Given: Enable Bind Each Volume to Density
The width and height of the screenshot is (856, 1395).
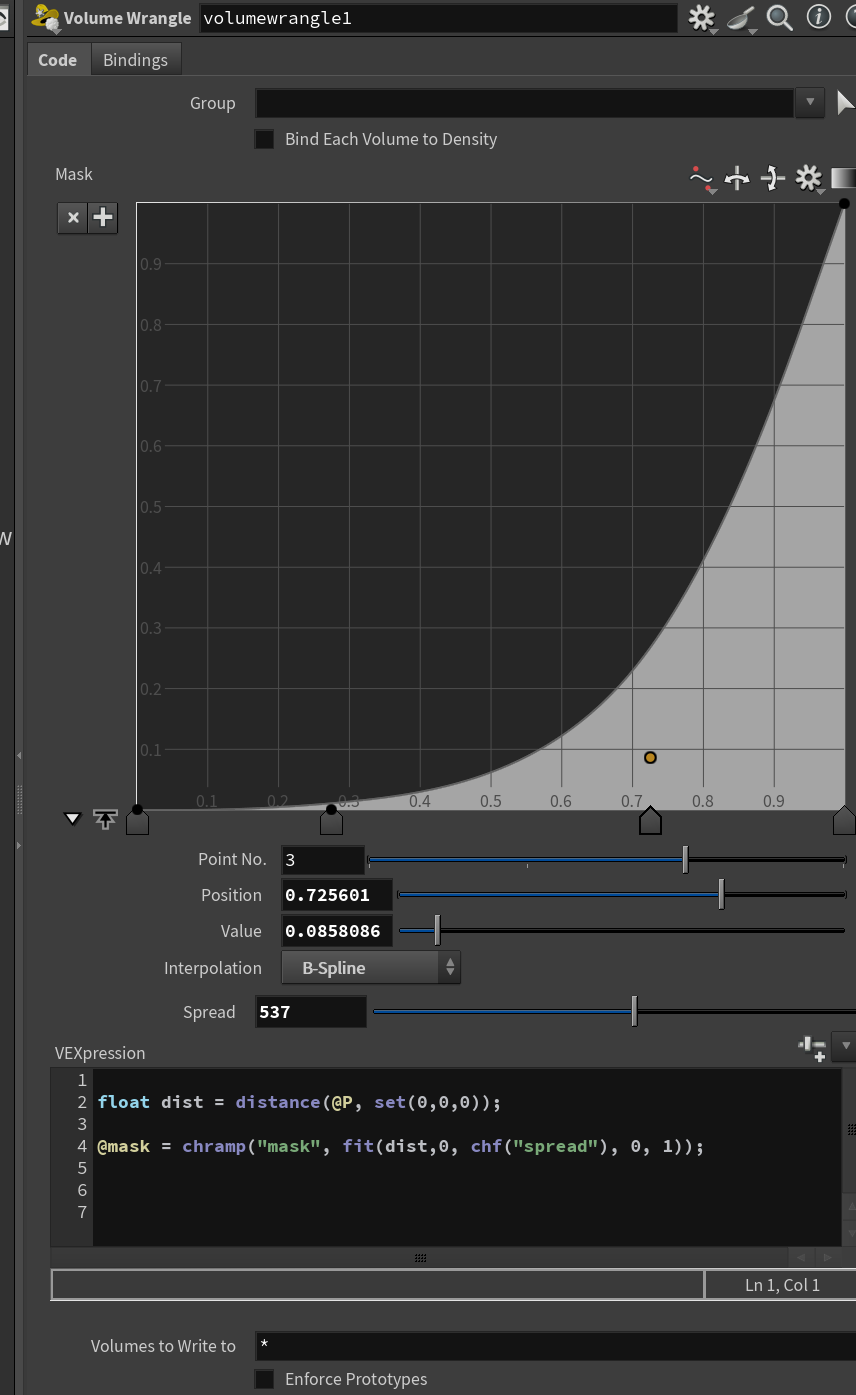Looking at the screenshot, I should tap(264, 139).
